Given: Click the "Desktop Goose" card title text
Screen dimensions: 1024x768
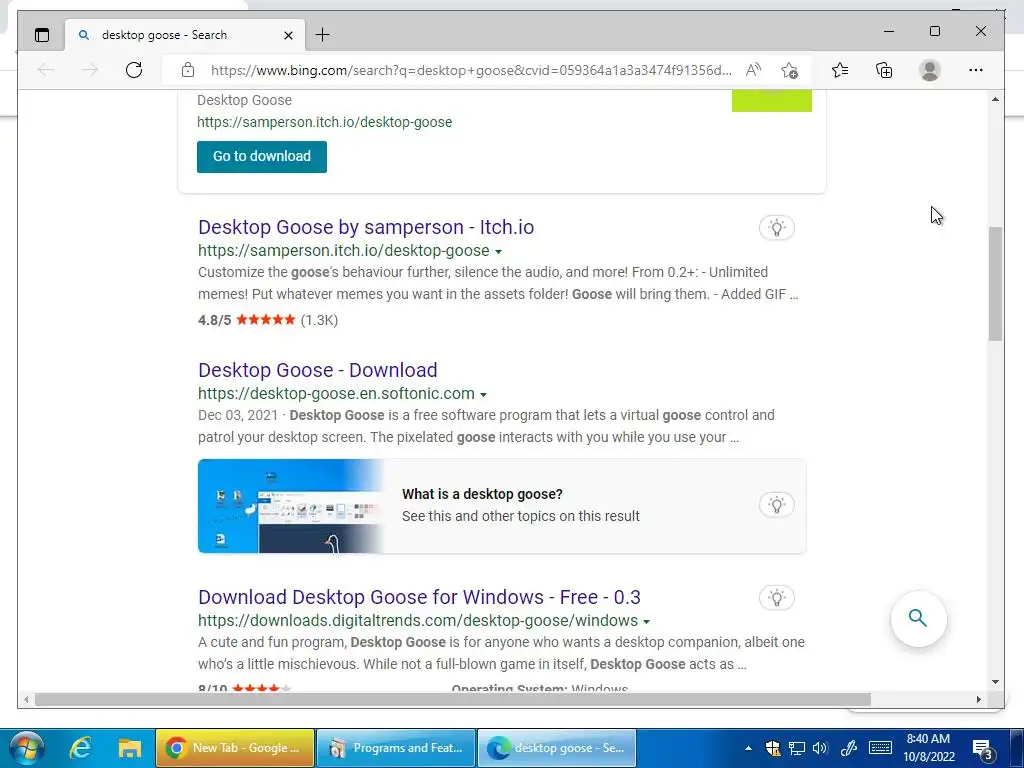Looking at the screenshot, I should [244, 101].
